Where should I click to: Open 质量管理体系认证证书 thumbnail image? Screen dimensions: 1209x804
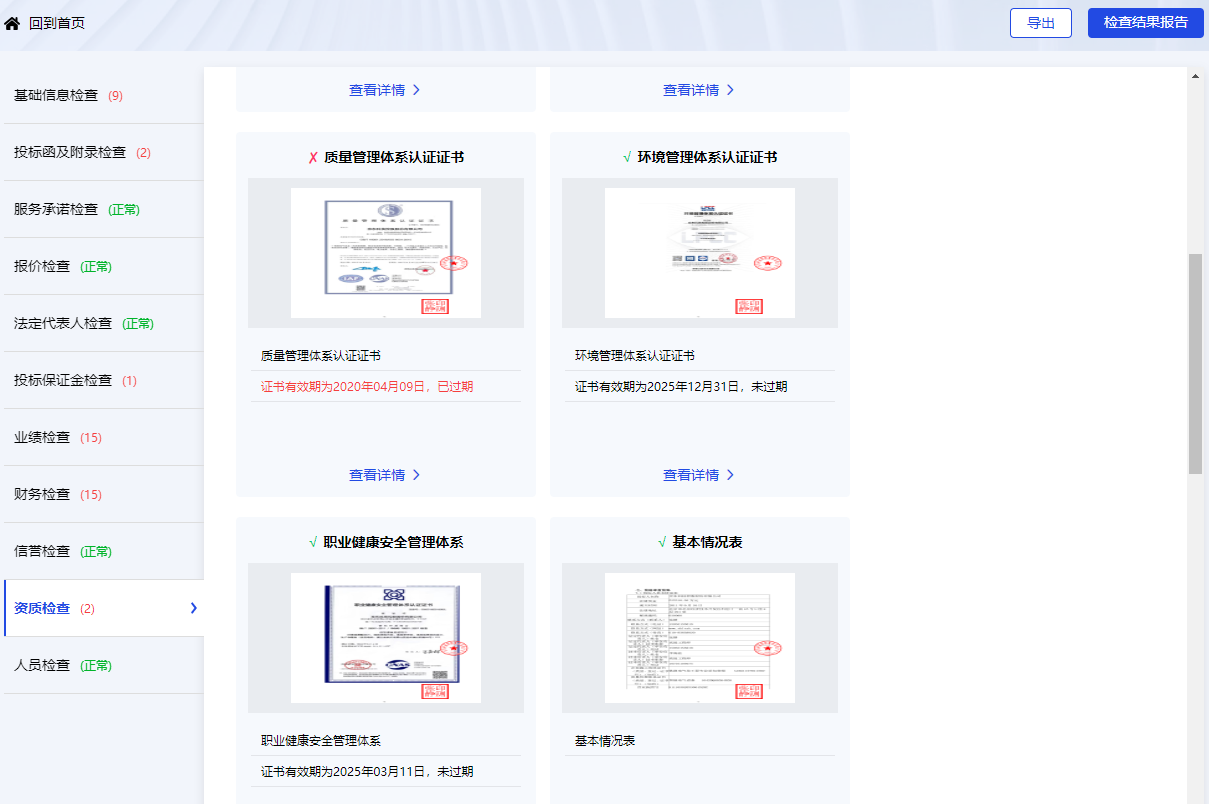point(386,253)
